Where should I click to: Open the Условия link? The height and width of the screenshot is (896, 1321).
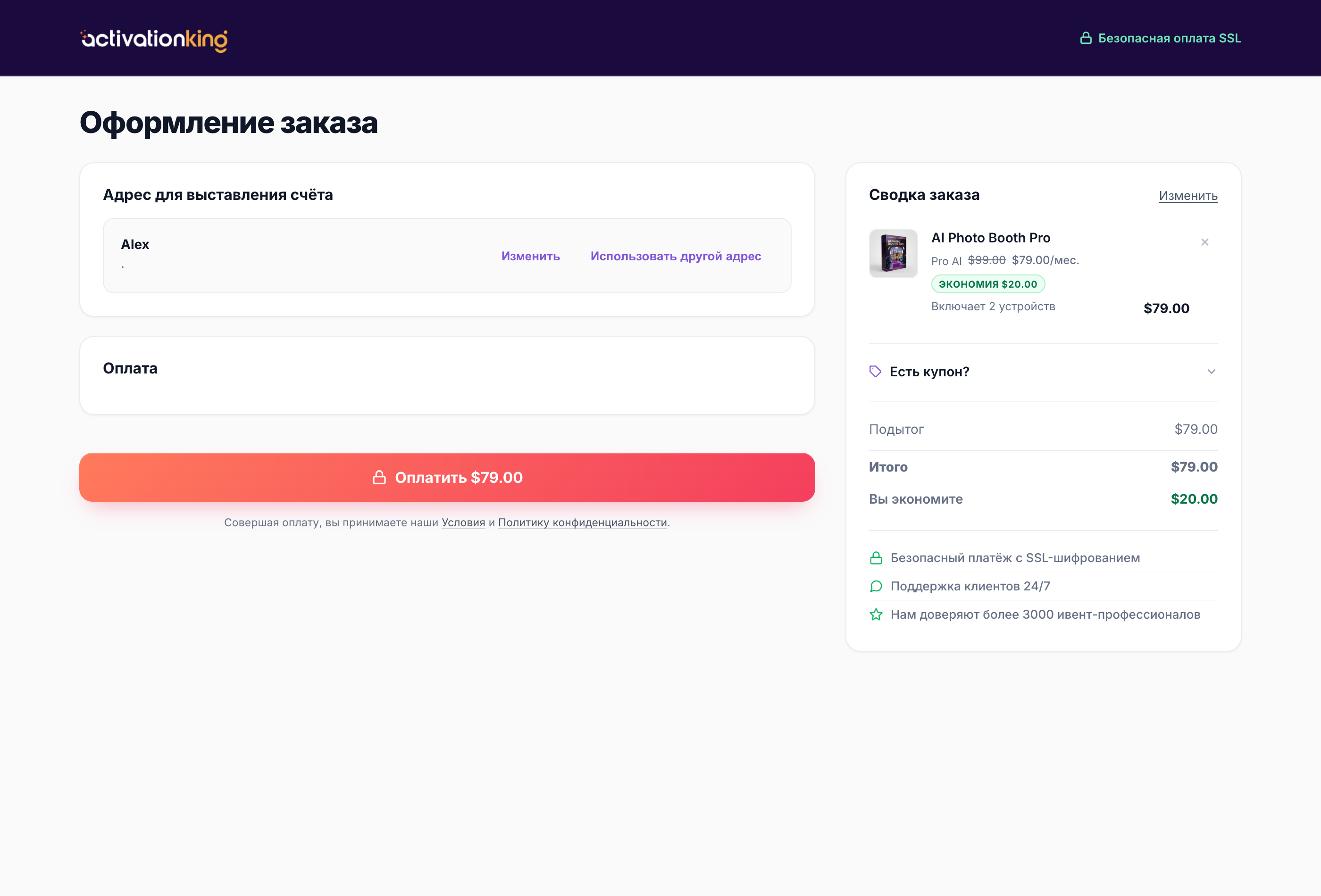pyautogui.click(x=463, y=523)
